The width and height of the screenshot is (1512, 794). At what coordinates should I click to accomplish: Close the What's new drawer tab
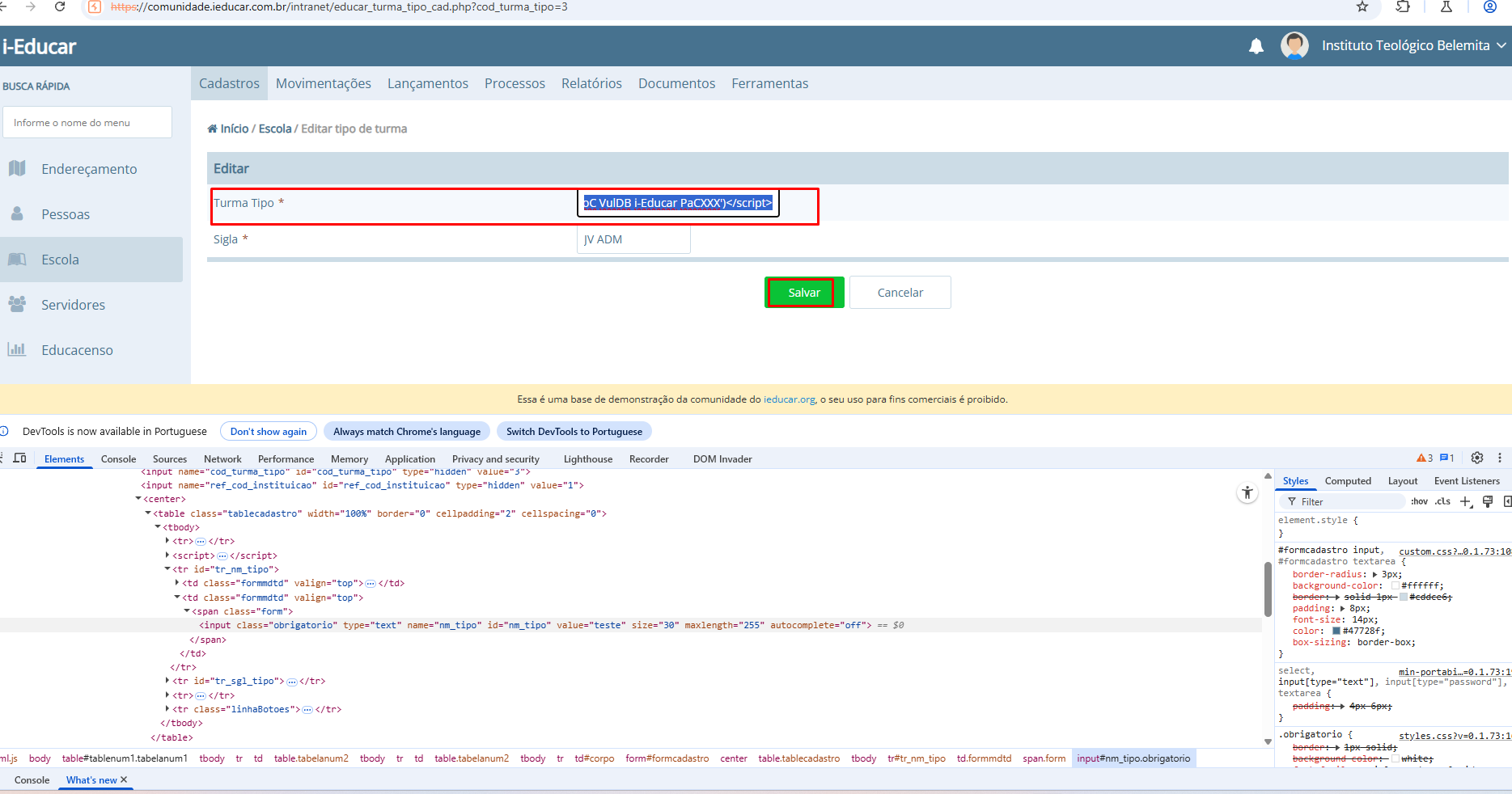(x=124, y=779)
